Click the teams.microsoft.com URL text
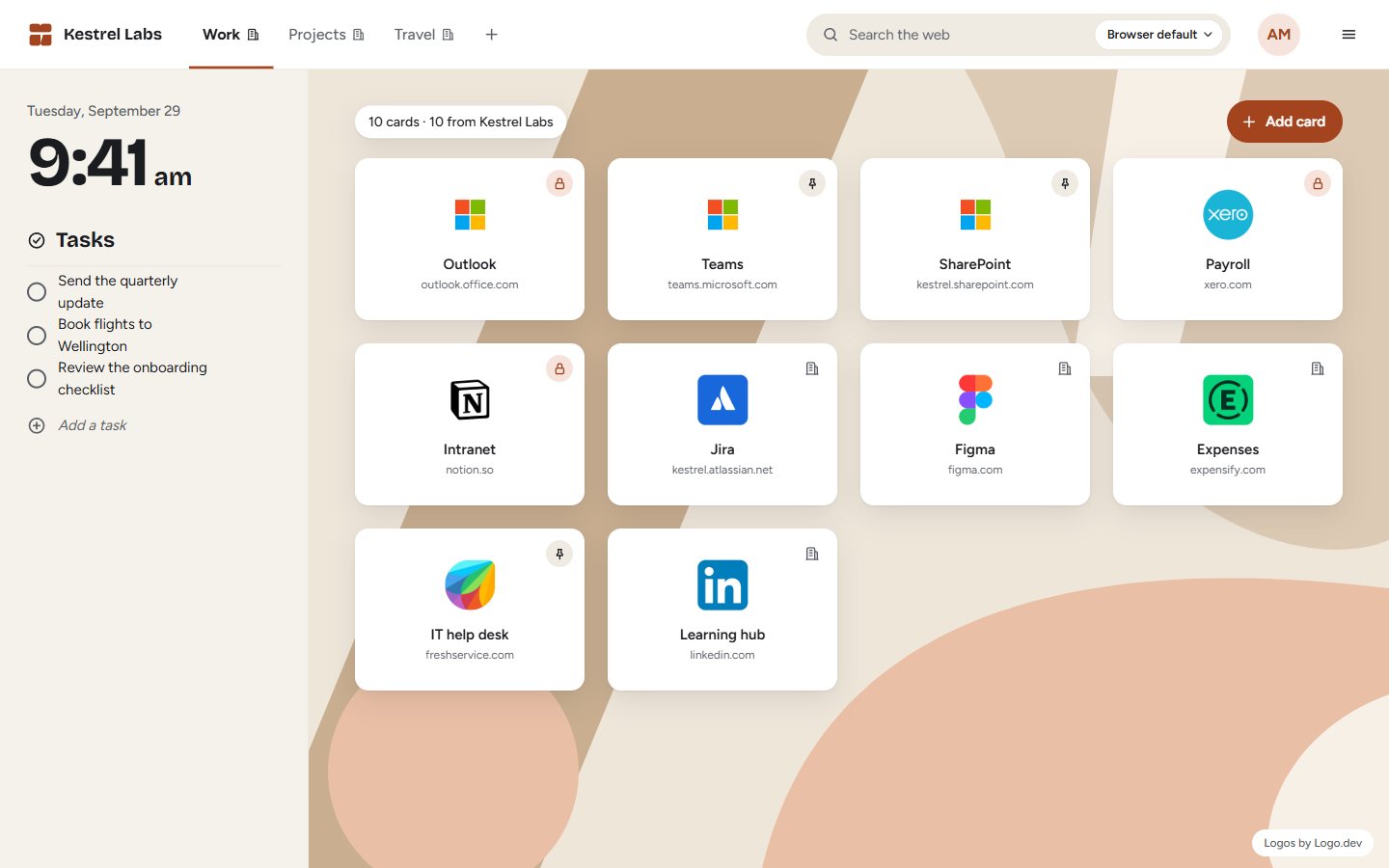The width and height of the screenshot is (1389, 868). click(722, 285)
